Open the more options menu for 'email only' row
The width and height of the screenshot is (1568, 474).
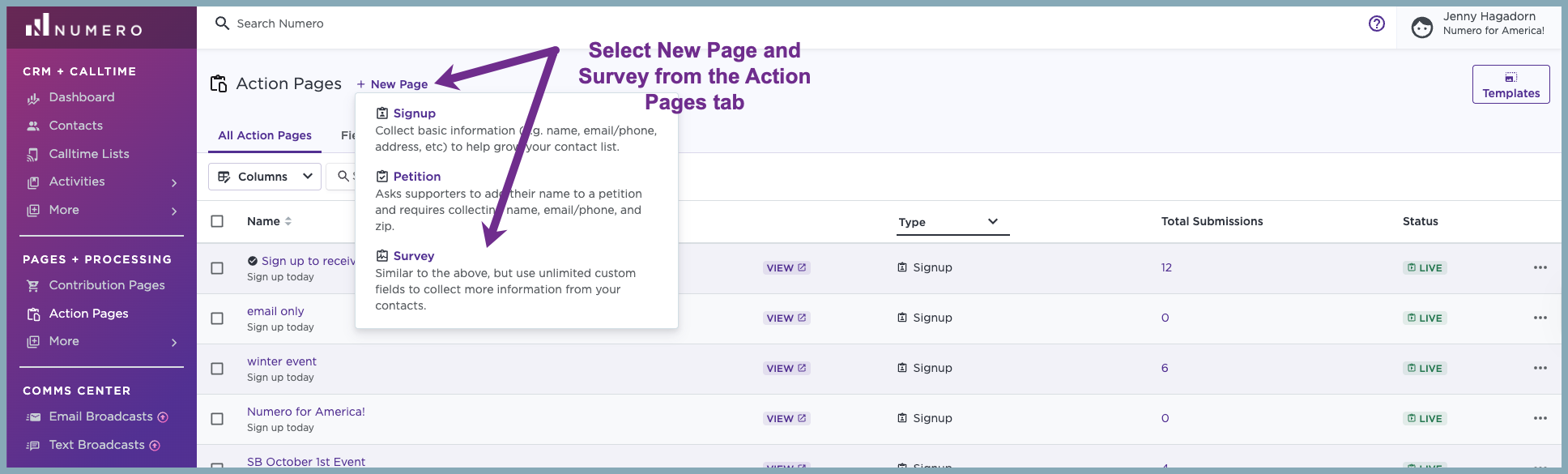(x=1540, y=318)
